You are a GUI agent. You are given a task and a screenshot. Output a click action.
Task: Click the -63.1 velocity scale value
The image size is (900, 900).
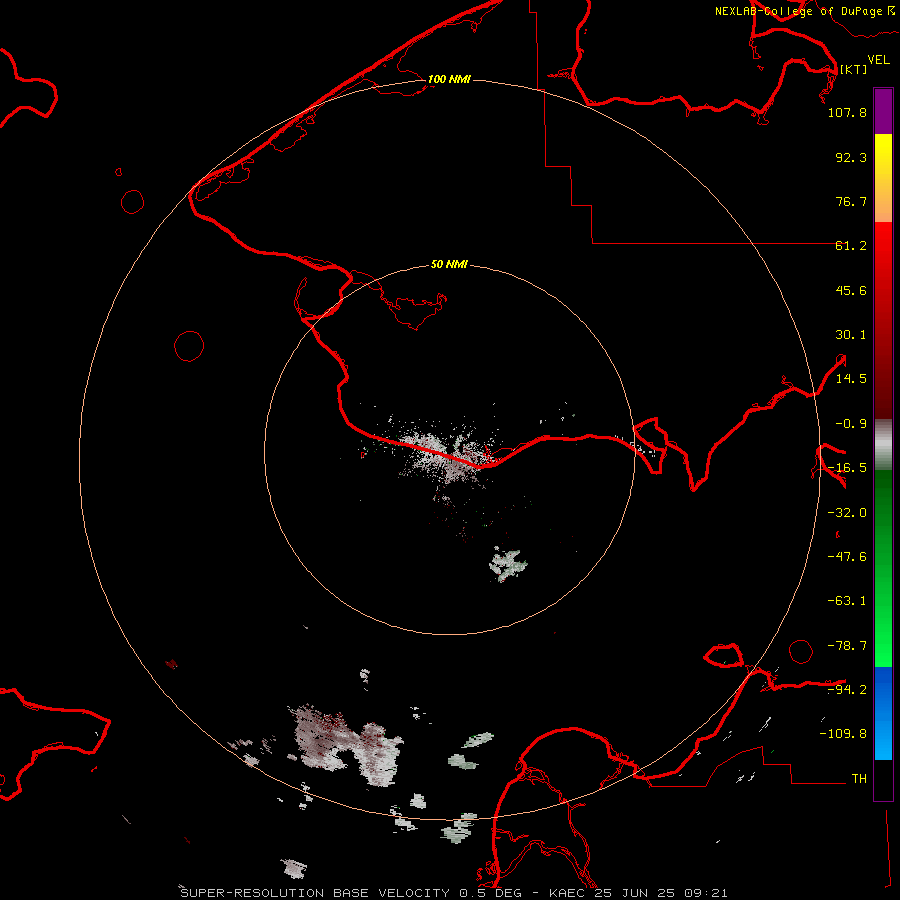coord(847,601)
